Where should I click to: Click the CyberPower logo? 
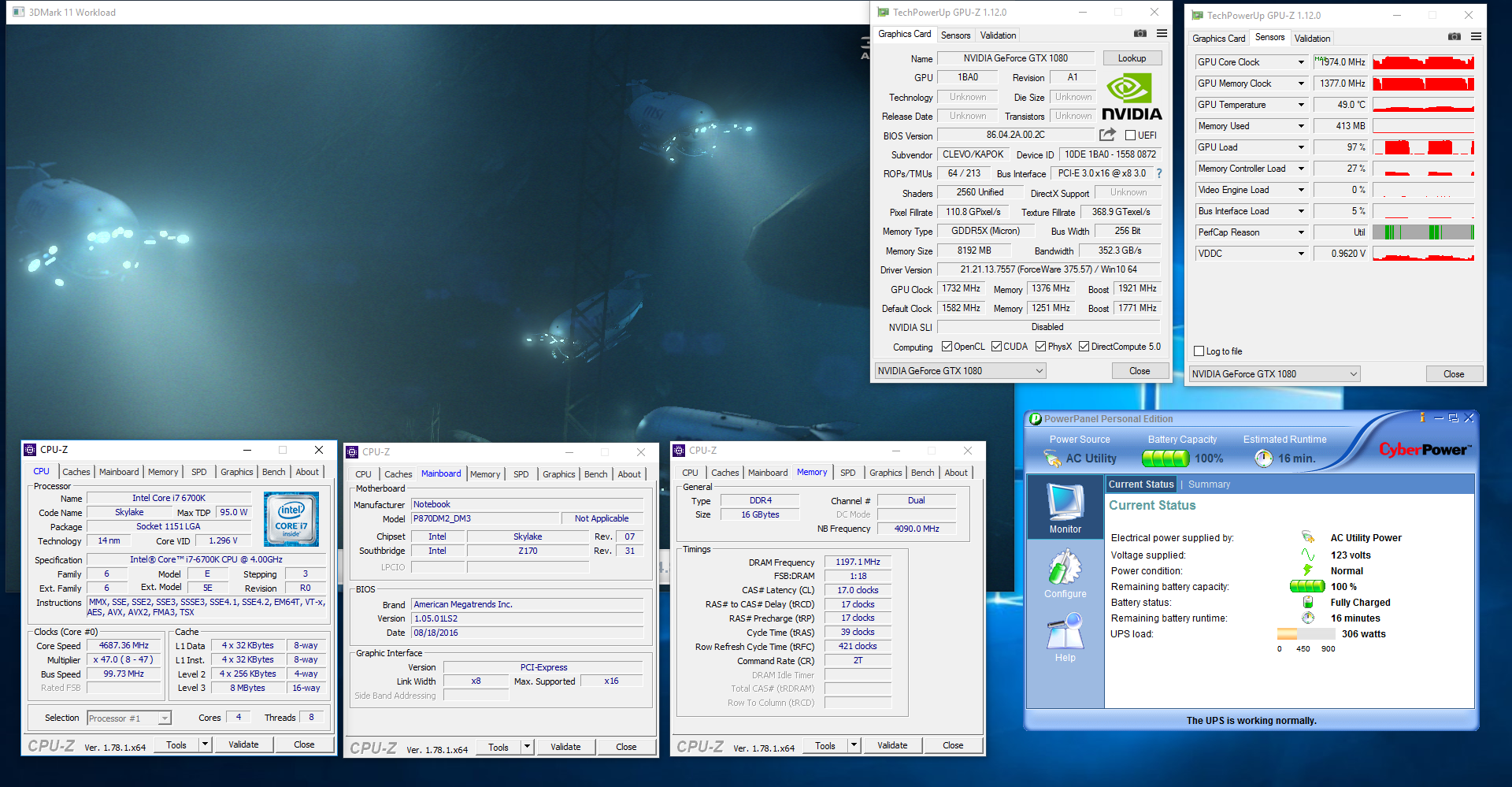[1424, 450]
